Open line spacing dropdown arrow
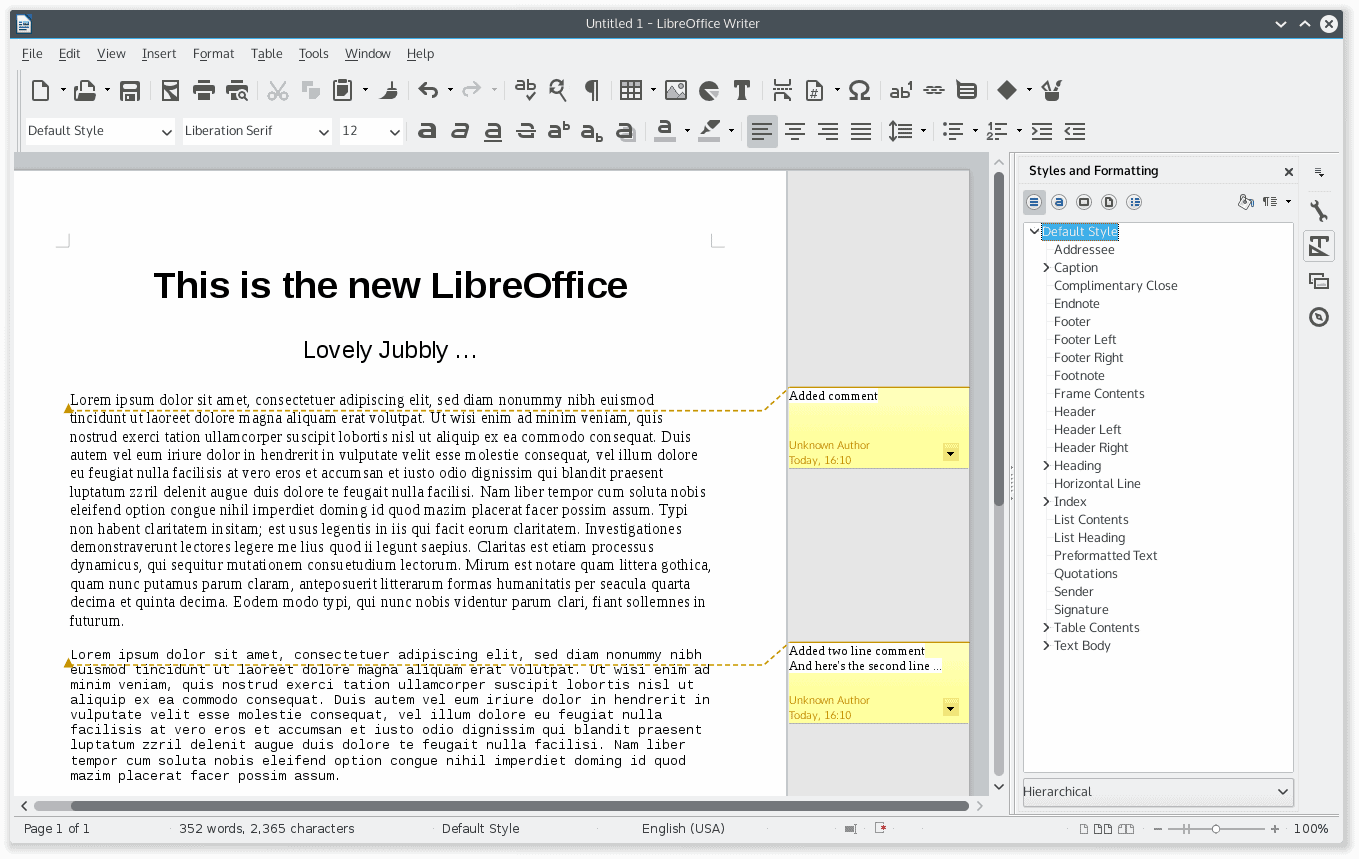The width and height of the screenshot is (1359, 859). coord(923,131)
